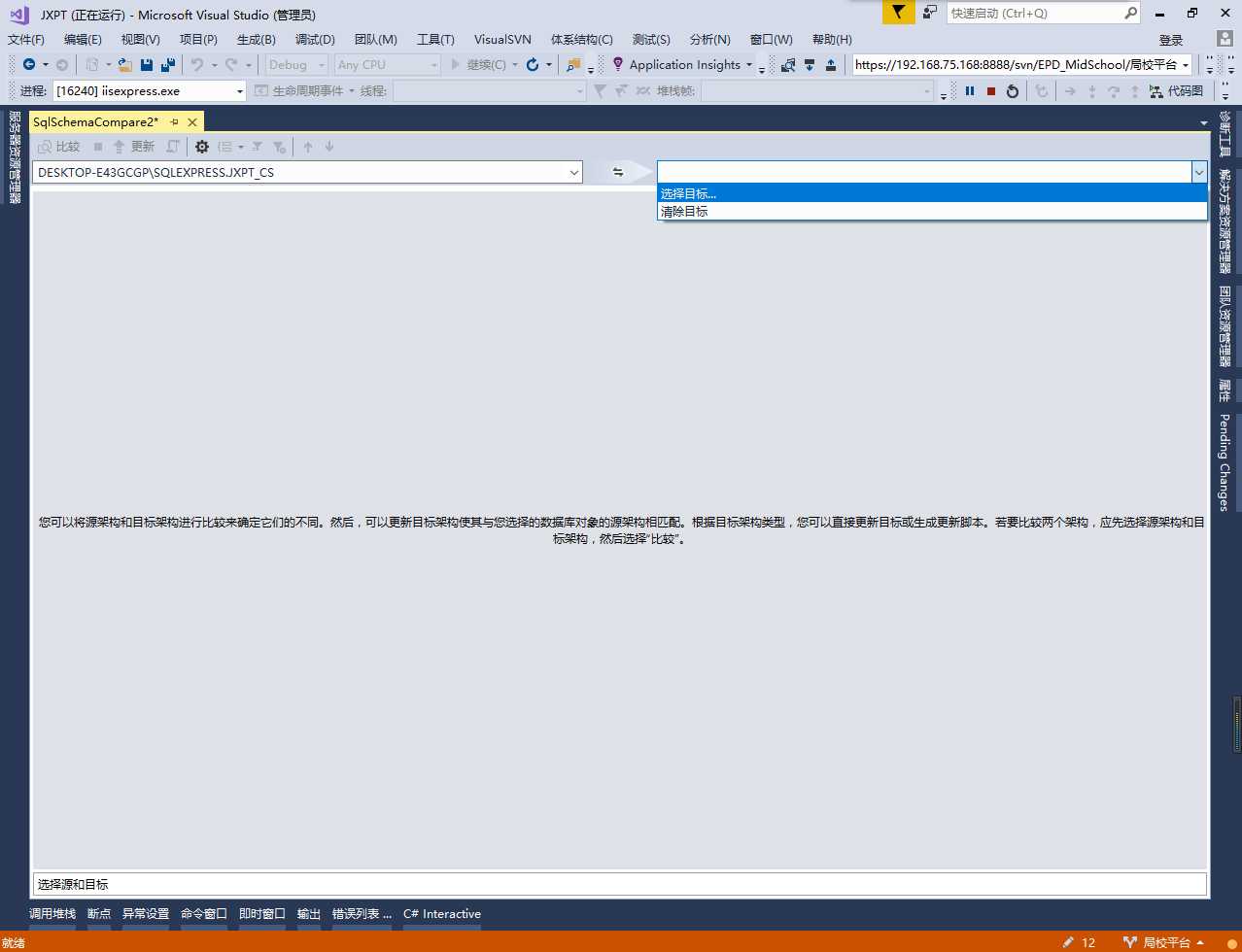Click the Quick Launch search field
This screenshot has height=952, width=1242.
(x=1034, y=13)
